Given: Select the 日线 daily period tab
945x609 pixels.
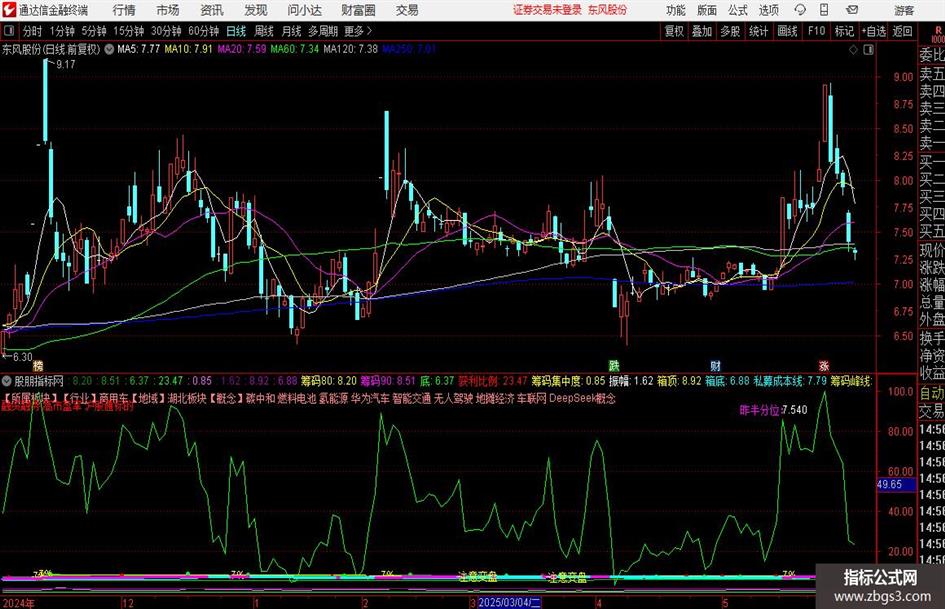Looking at the screenshot, I should click(x=236, y=31).
